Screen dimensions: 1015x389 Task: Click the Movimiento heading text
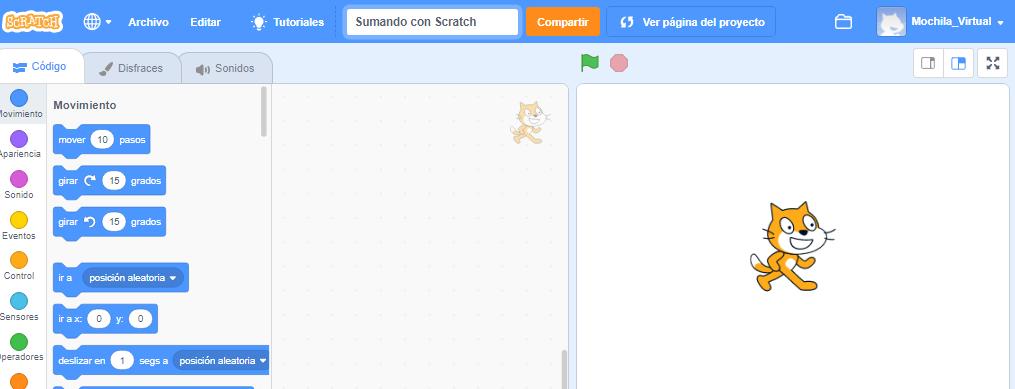[x=85, y=105]
